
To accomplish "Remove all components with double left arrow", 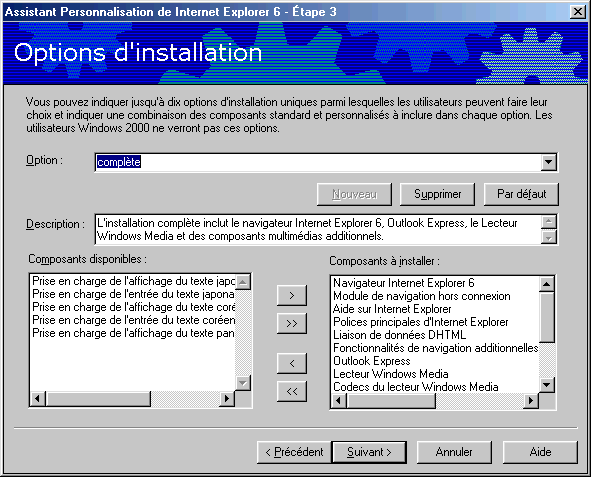I will pos(292,392).
